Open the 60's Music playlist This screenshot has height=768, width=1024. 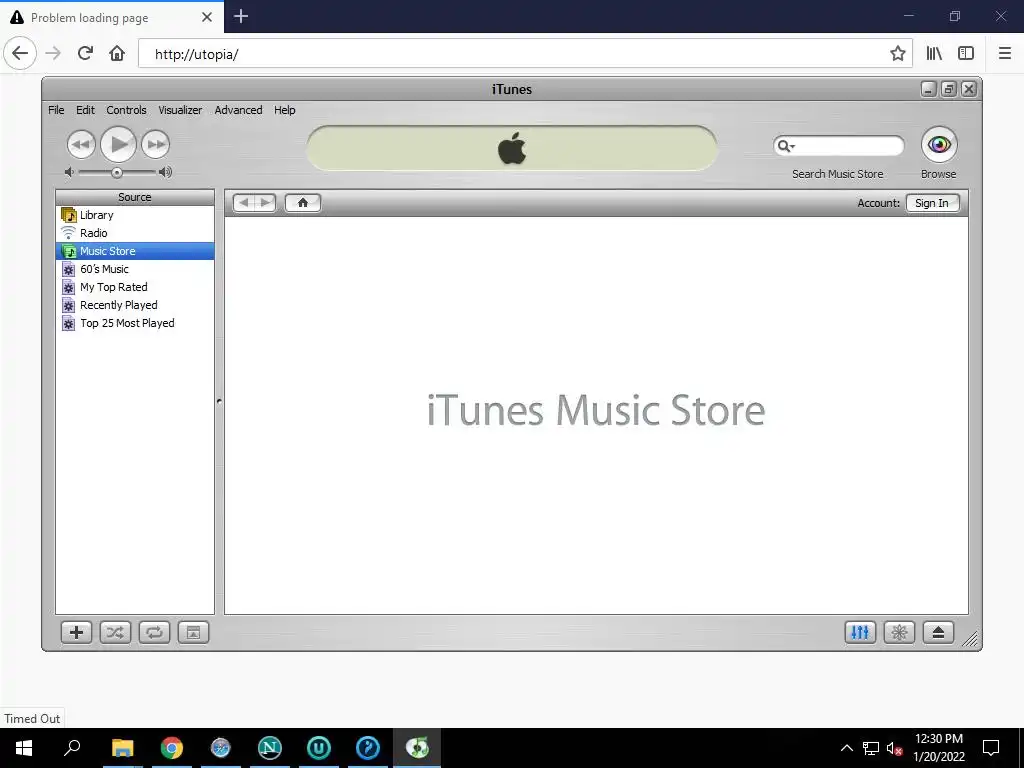tap(135, 269)
